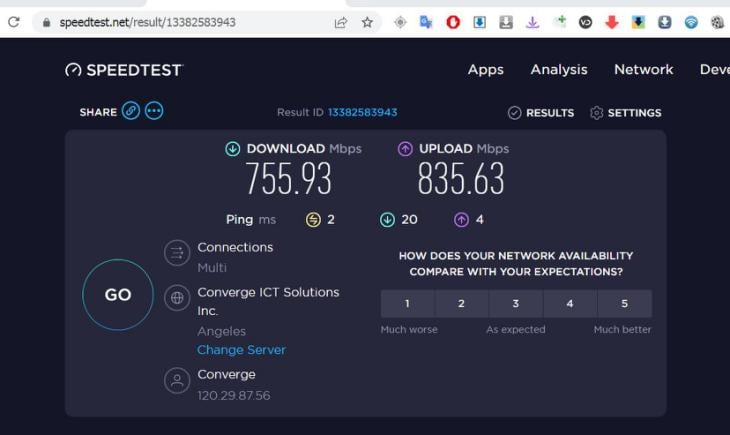
Task: Rate network availability as 1 Much worse
Action: (407, 304)
